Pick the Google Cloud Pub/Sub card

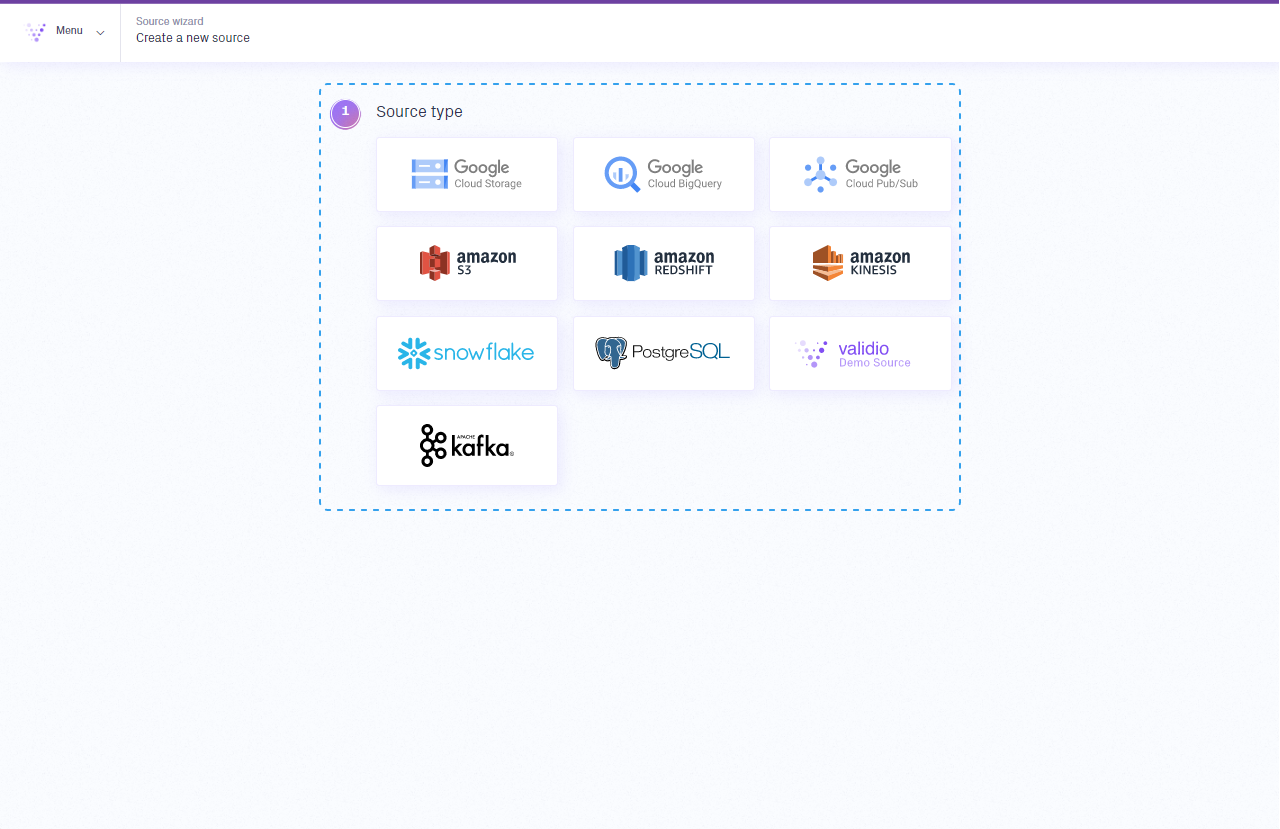(860, 174)
